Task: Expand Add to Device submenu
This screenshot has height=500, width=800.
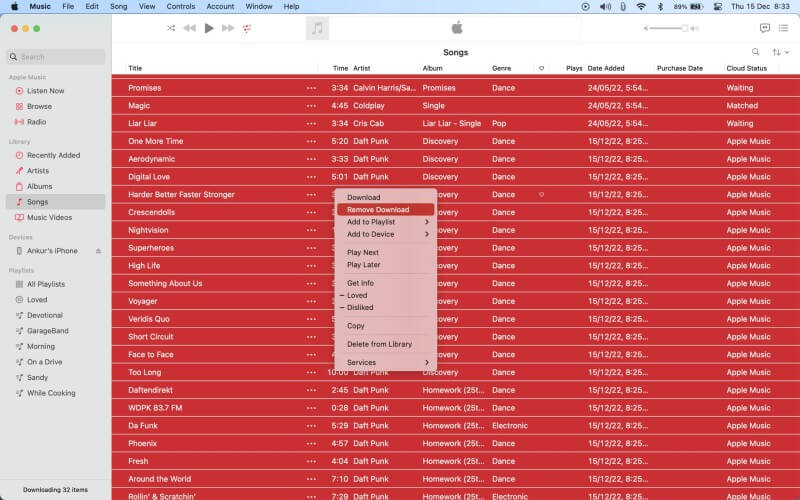Action: click(x=385, y=234)
